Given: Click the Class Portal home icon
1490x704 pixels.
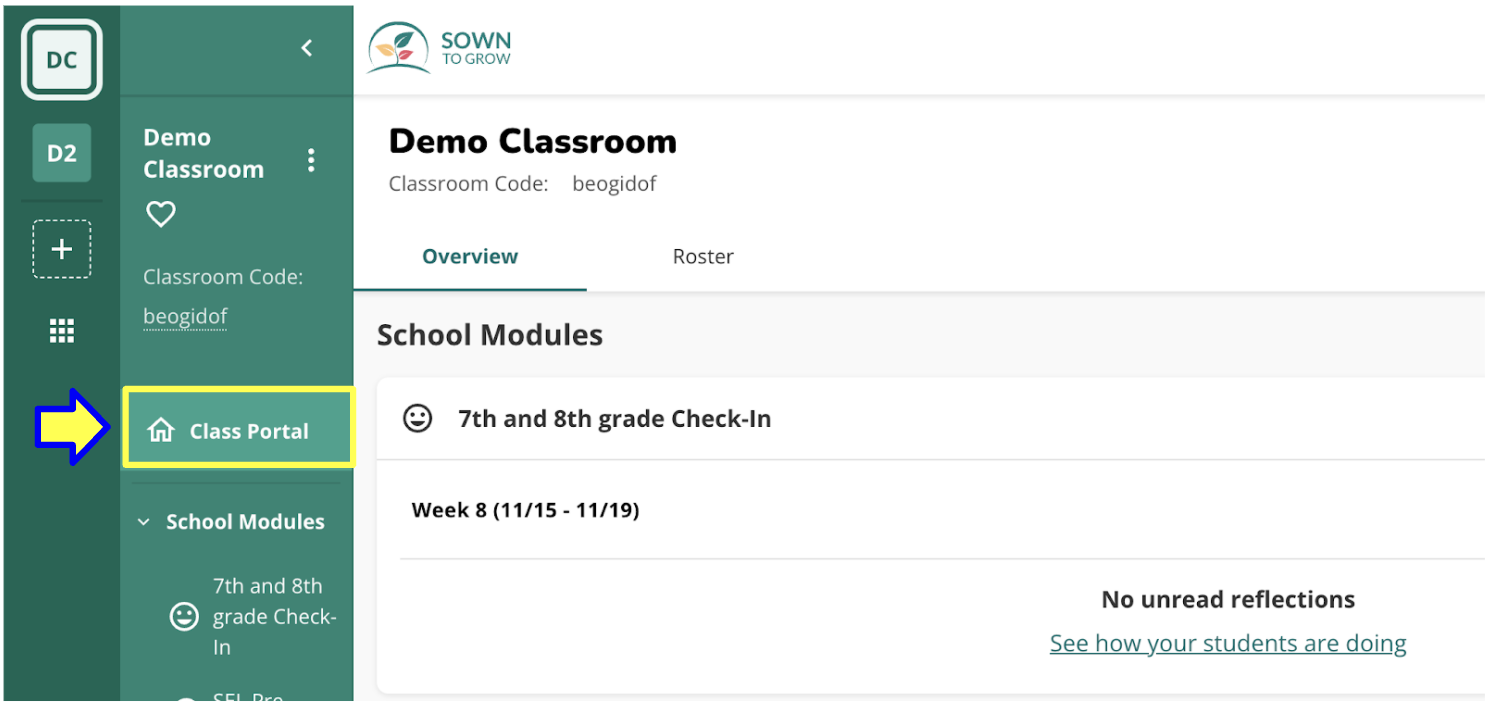Looking at the screenshot, I should (160, 431).
